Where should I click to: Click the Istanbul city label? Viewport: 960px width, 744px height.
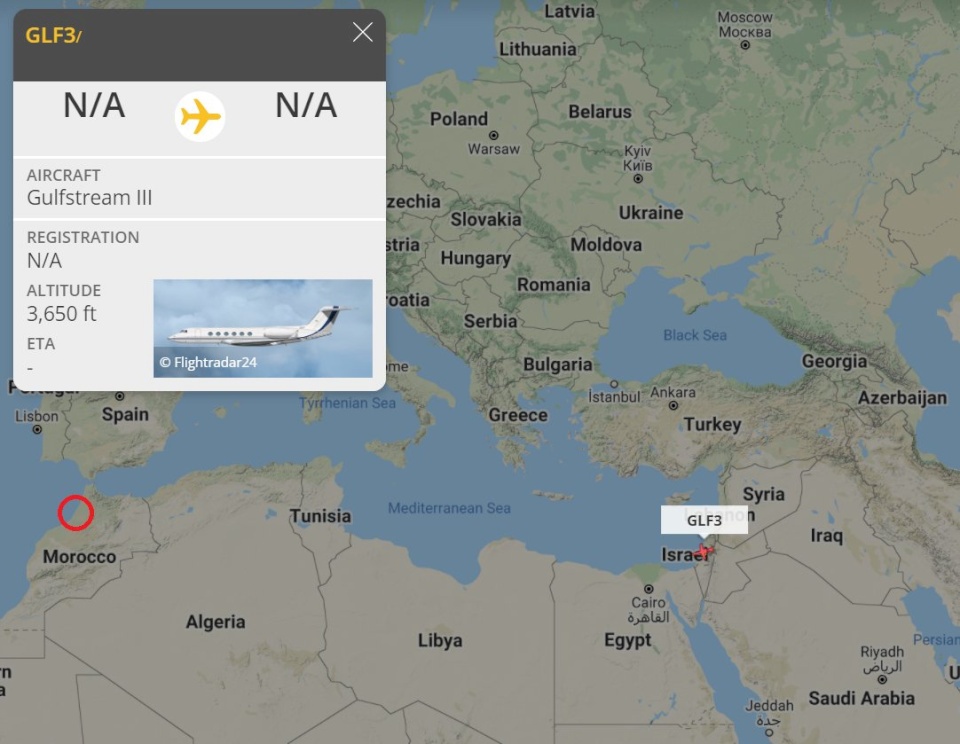tap(614, 396)
